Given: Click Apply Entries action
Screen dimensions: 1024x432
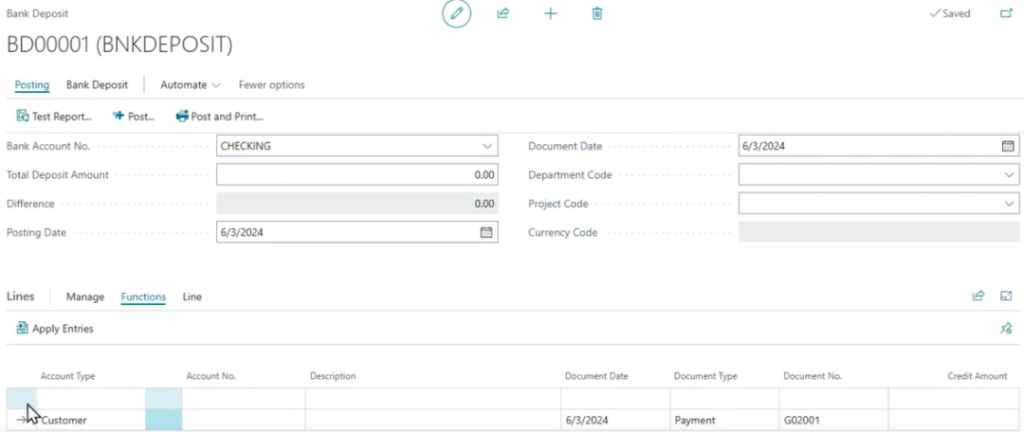Looking at the screenshot, I should [x=55, y=328].
